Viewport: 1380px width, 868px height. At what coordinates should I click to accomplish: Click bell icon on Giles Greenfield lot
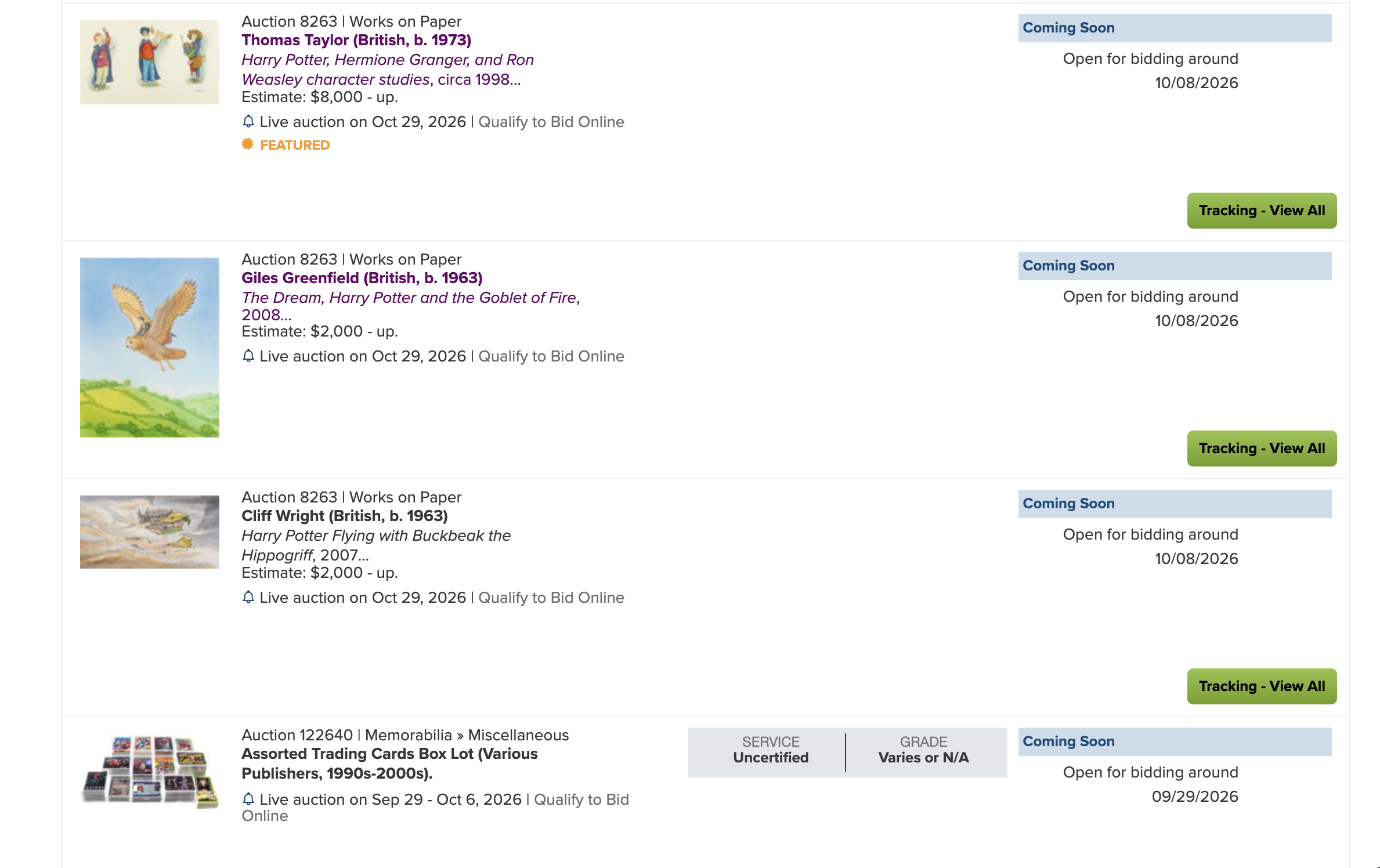[248, 356]
